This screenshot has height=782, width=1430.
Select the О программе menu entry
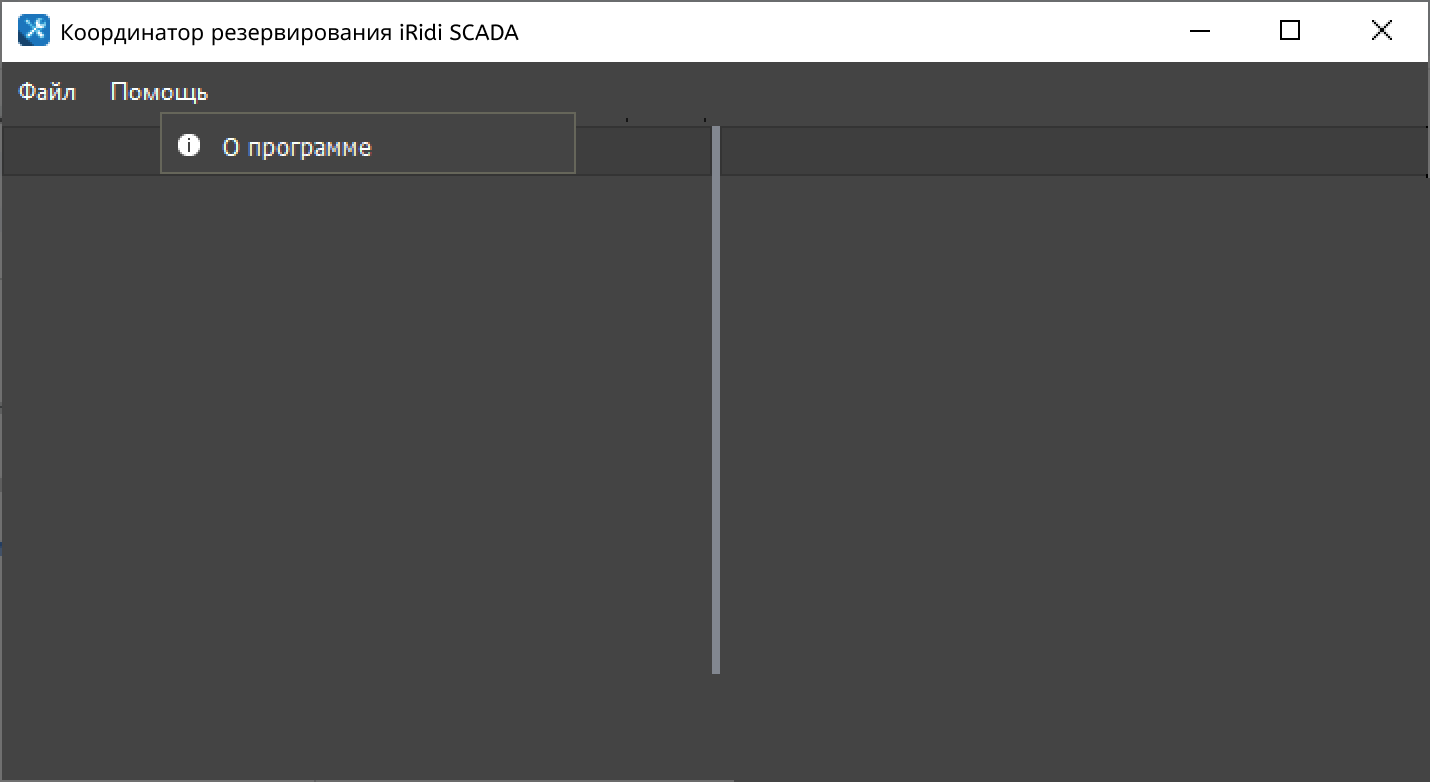click(296, 148)
